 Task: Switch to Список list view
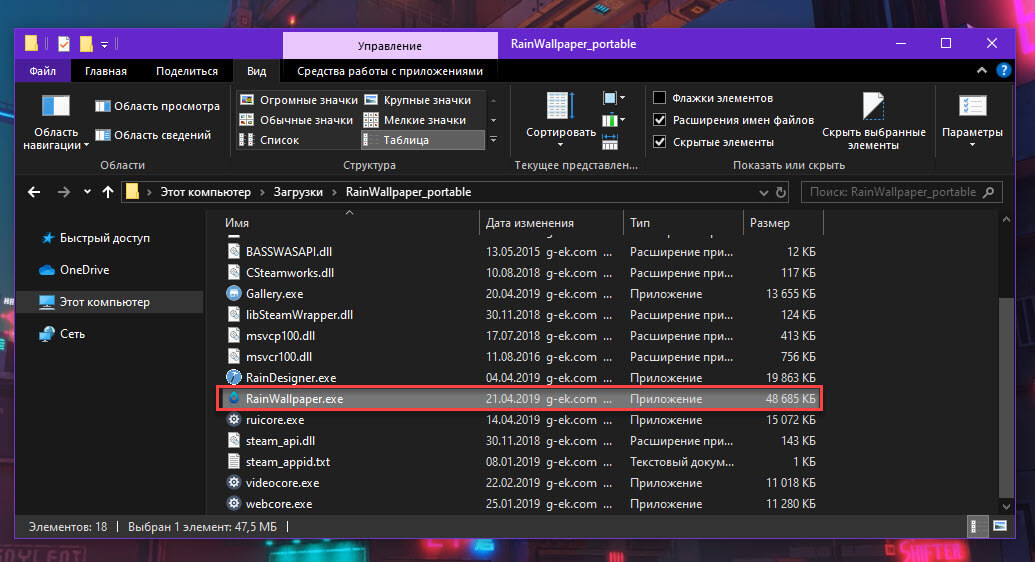(269, 140)
